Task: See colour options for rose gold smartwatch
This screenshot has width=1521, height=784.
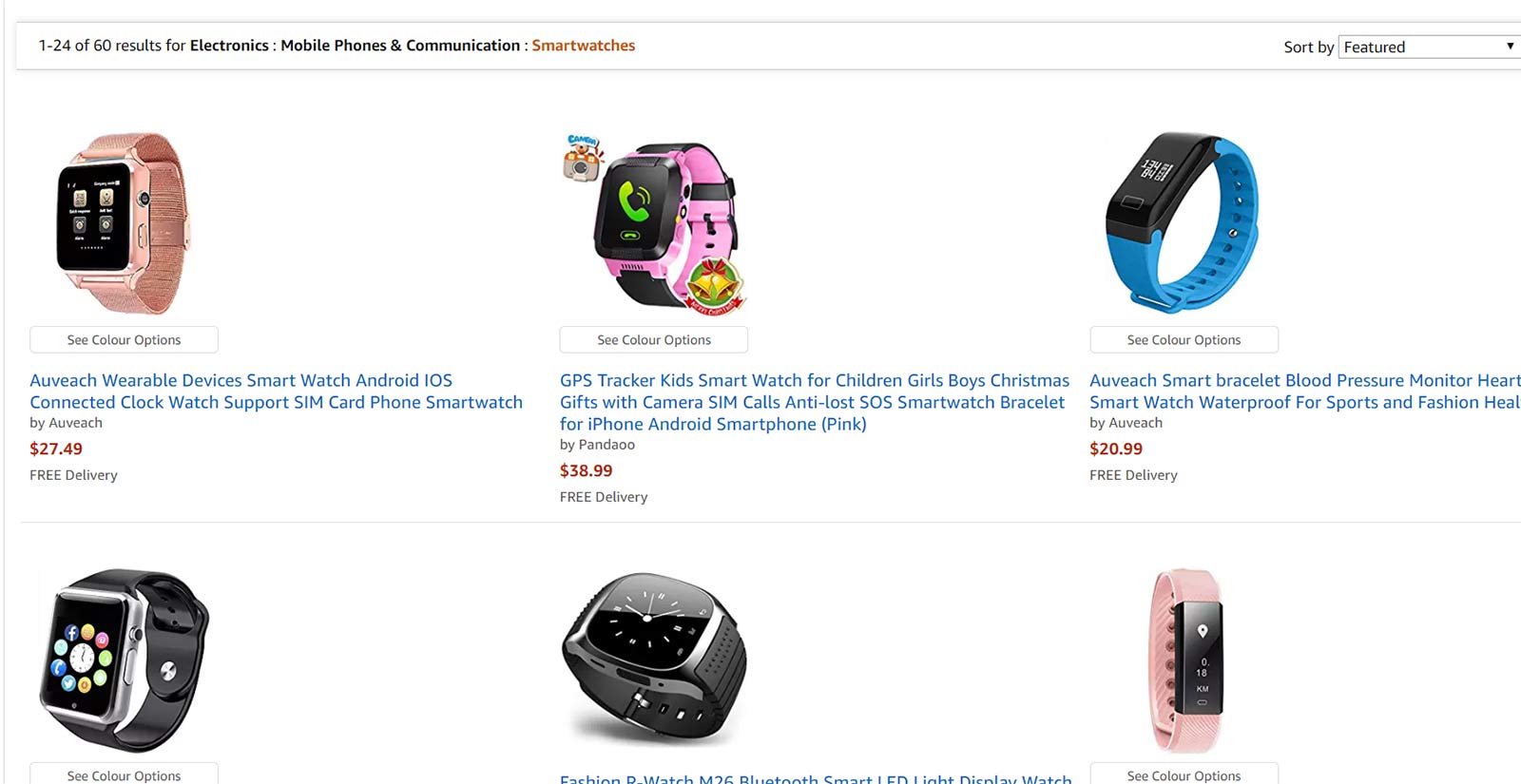Action: click(x=124, y=339)
